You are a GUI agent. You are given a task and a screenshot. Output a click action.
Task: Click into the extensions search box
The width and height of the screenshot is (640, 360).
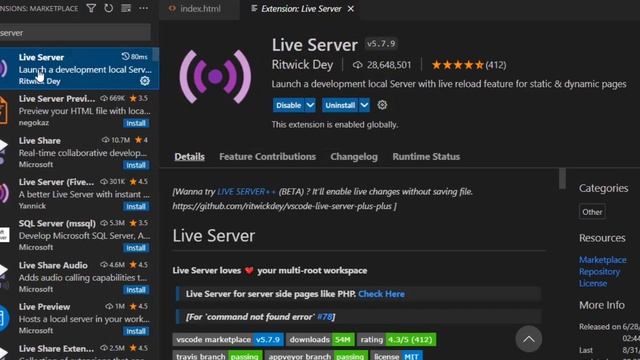point(75,33)
